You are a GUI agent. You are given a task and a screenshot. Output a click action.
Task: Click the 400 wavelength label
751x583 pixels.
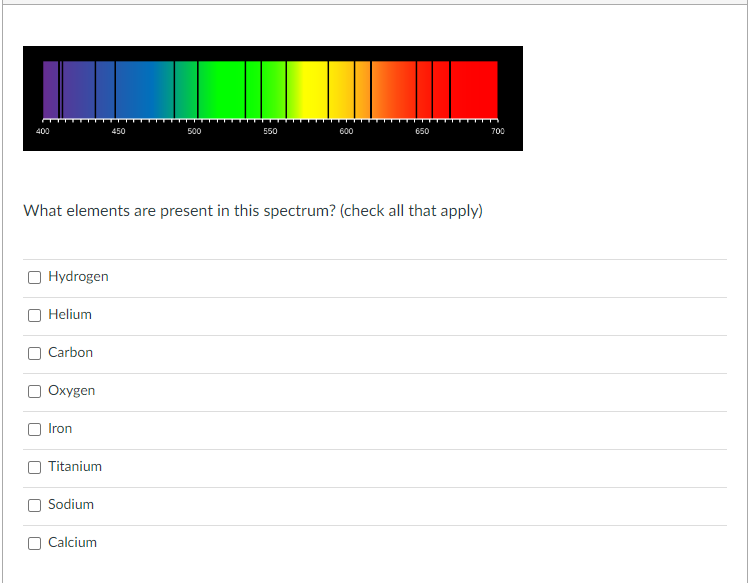point(43,131)
